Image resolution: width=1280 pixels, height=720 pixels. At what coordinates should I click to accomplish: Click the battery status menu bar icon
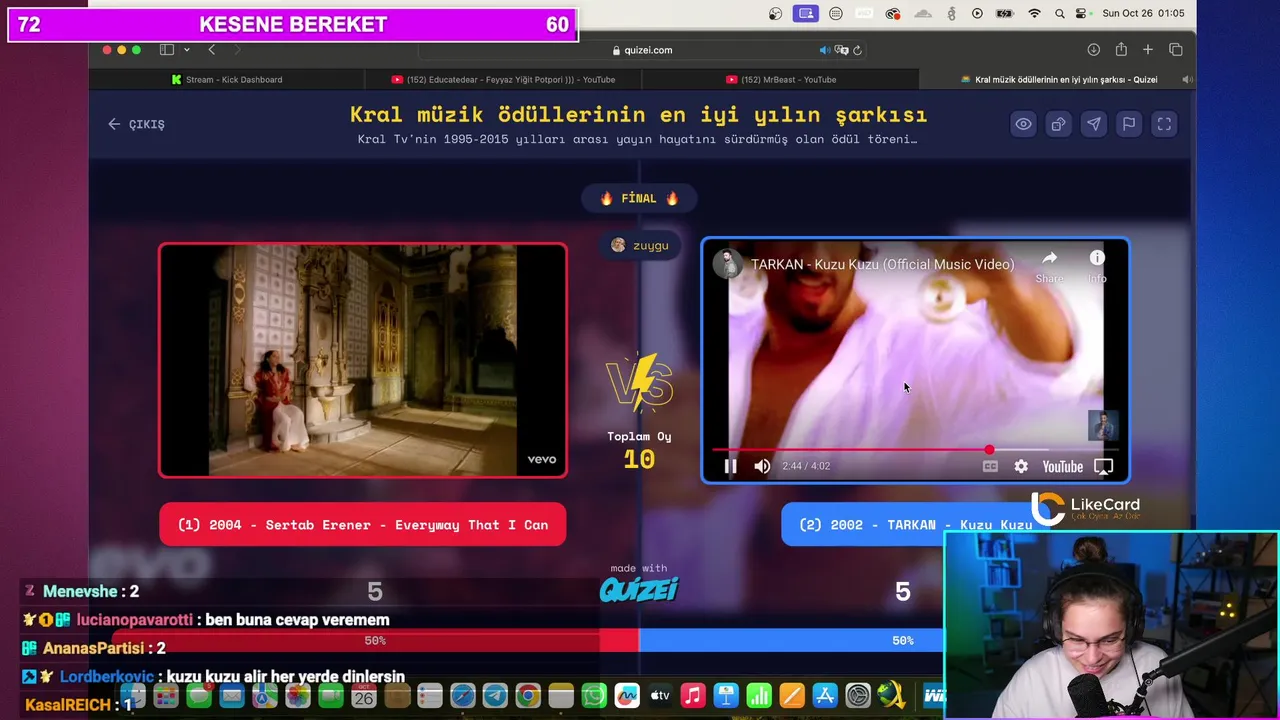point(1006,13)
